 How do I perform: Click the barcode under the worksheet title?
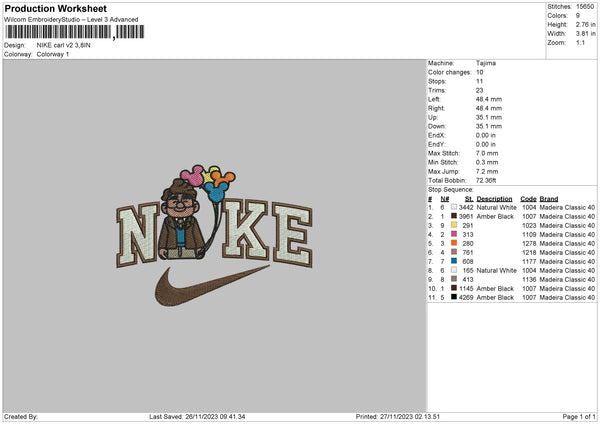75,32
